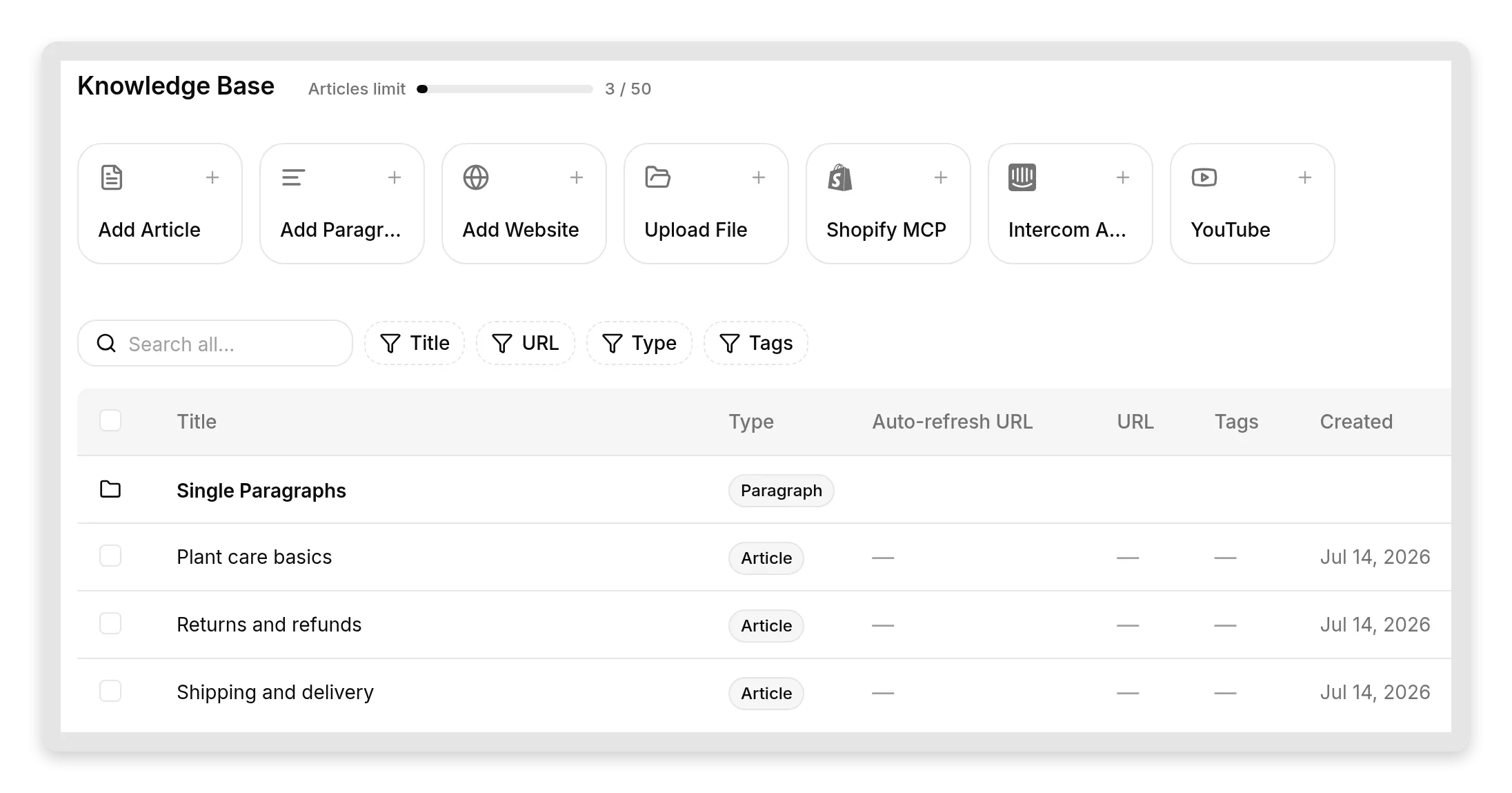Click the Articles limit progress bar
The image size is (1512, 793).
pos(505,89)
